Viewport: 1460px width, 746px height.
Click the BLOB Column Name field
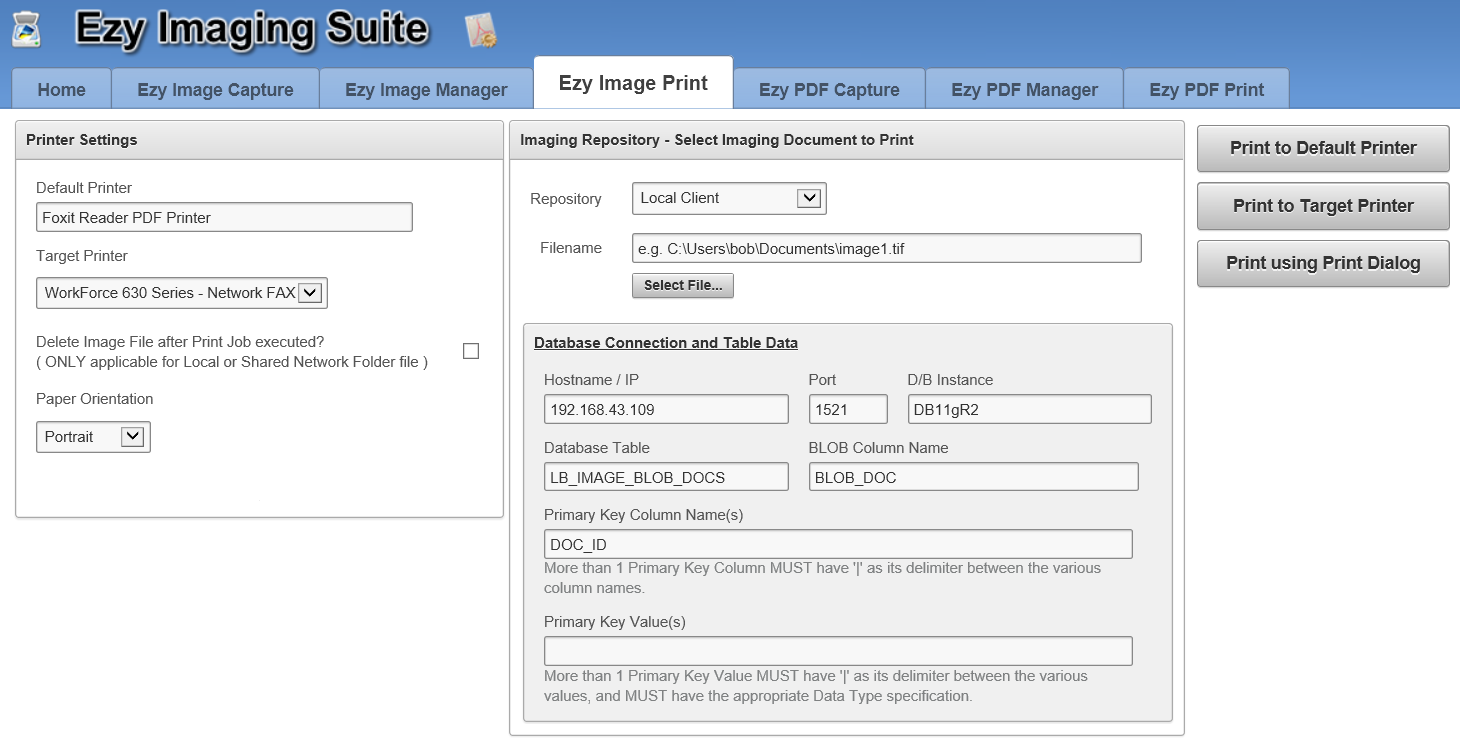click(x=973, y=477)
